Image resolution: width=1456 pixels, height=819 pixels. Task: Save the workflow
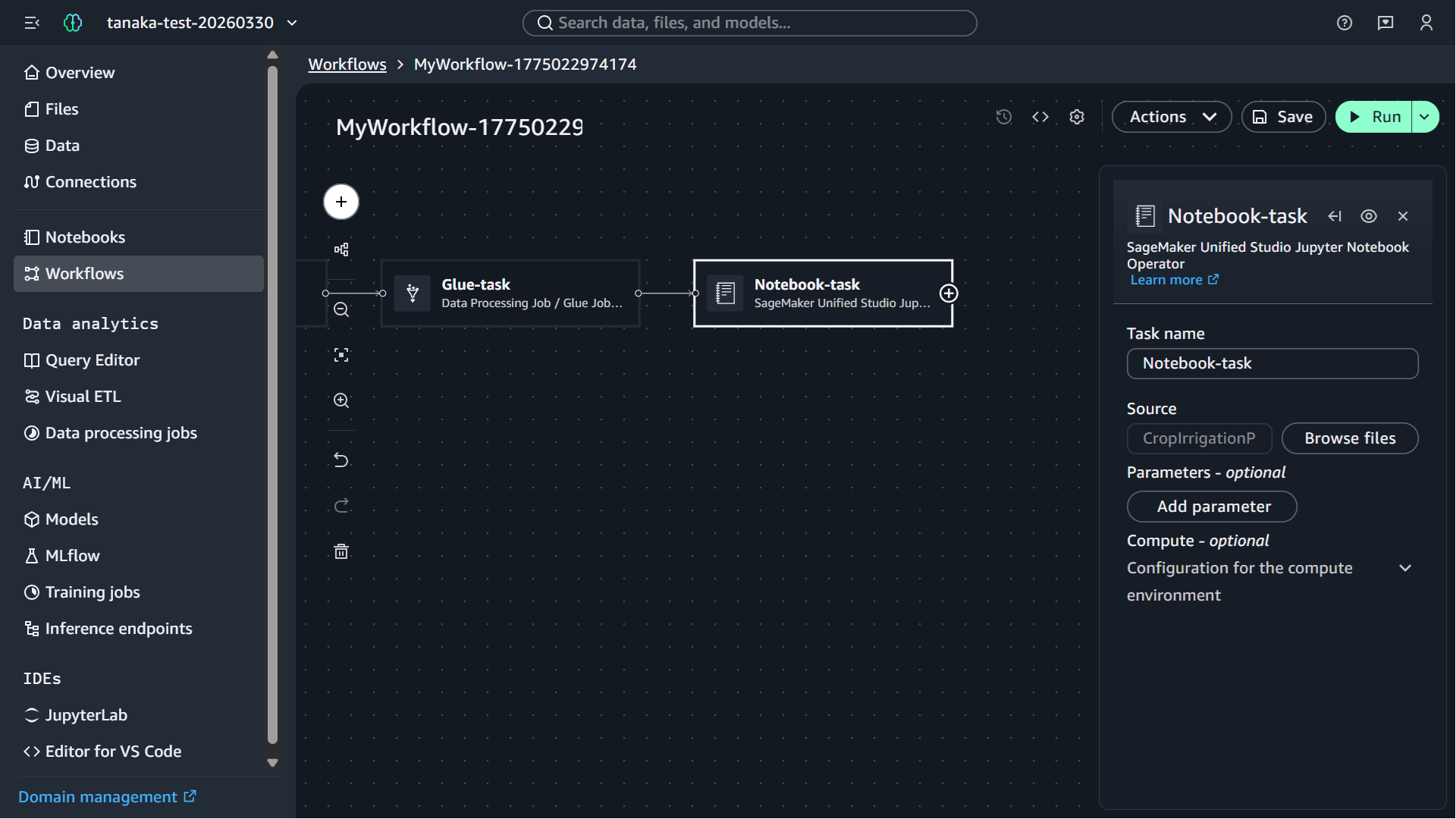tap(1283, 117)
